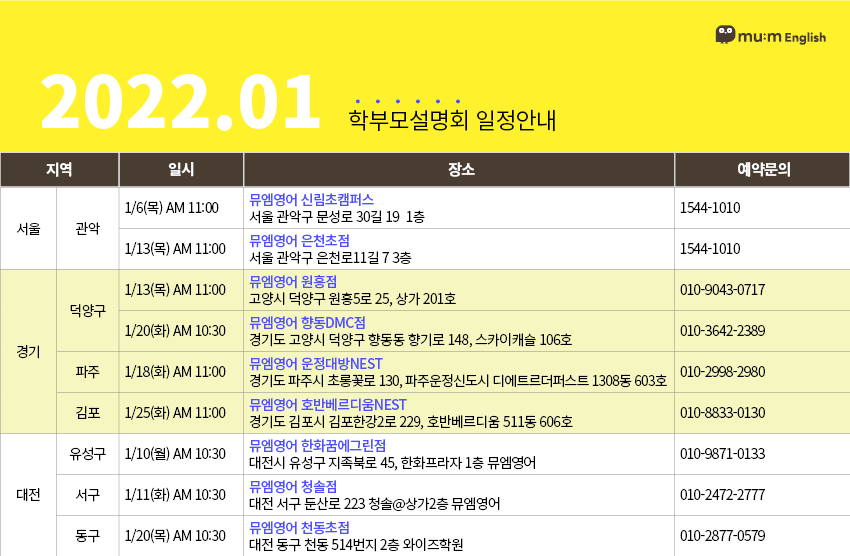The width and height of the screenshot is (850, 556).
Task: Click address 대전 동구 천동 514번지
Action: click(313, 545)
